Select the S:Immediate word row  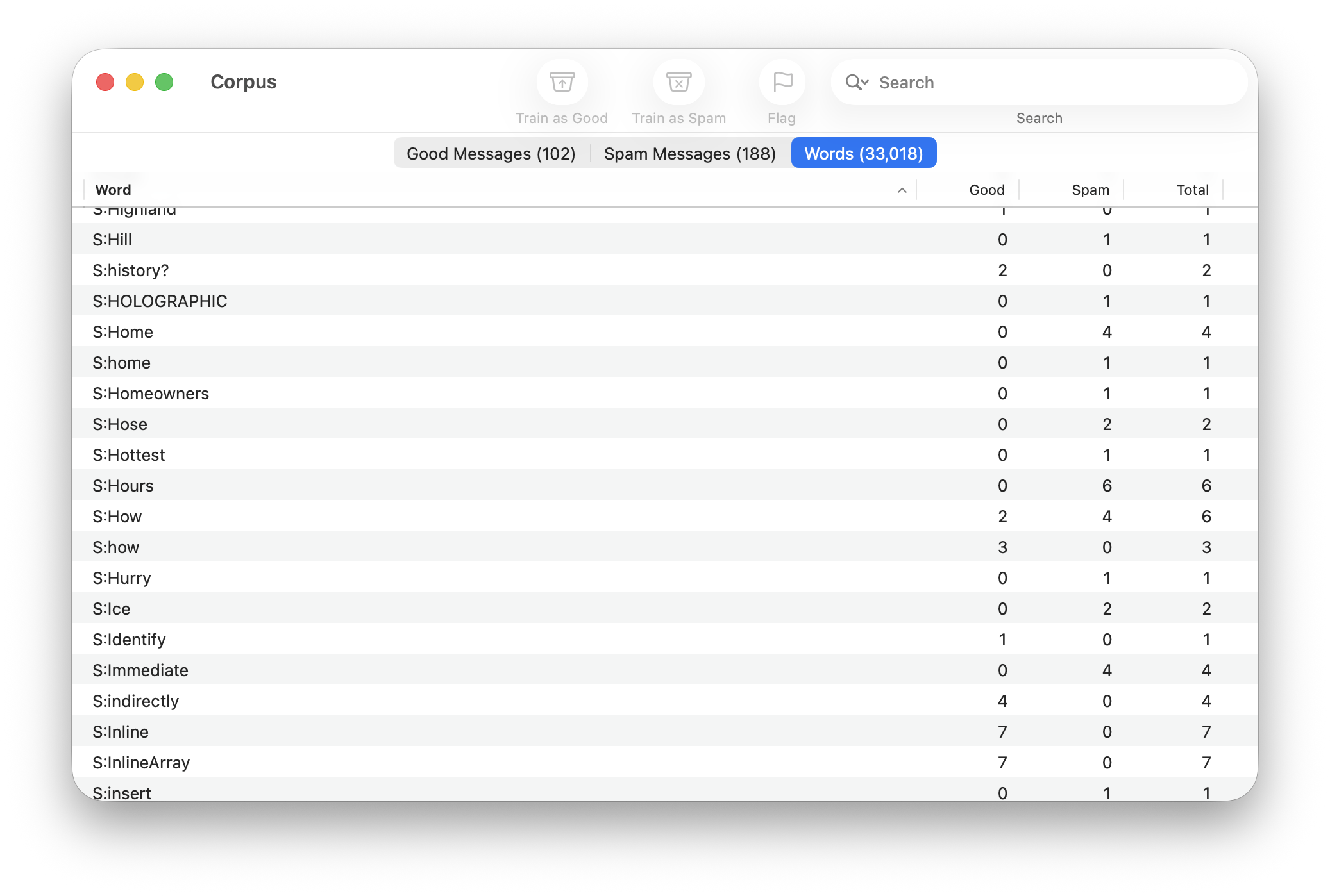point(140,670)
